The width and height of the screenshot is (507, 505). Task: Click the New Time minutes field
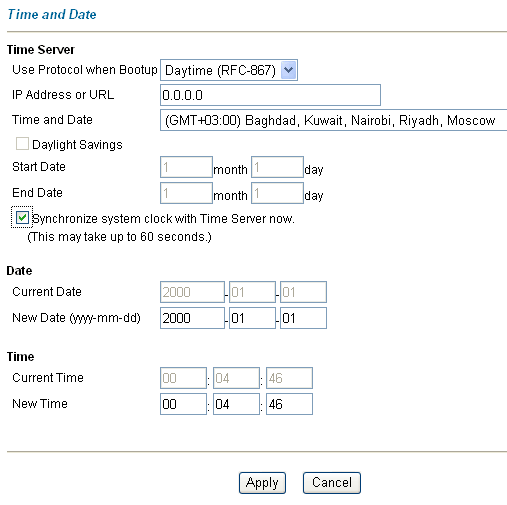(236, 404)
